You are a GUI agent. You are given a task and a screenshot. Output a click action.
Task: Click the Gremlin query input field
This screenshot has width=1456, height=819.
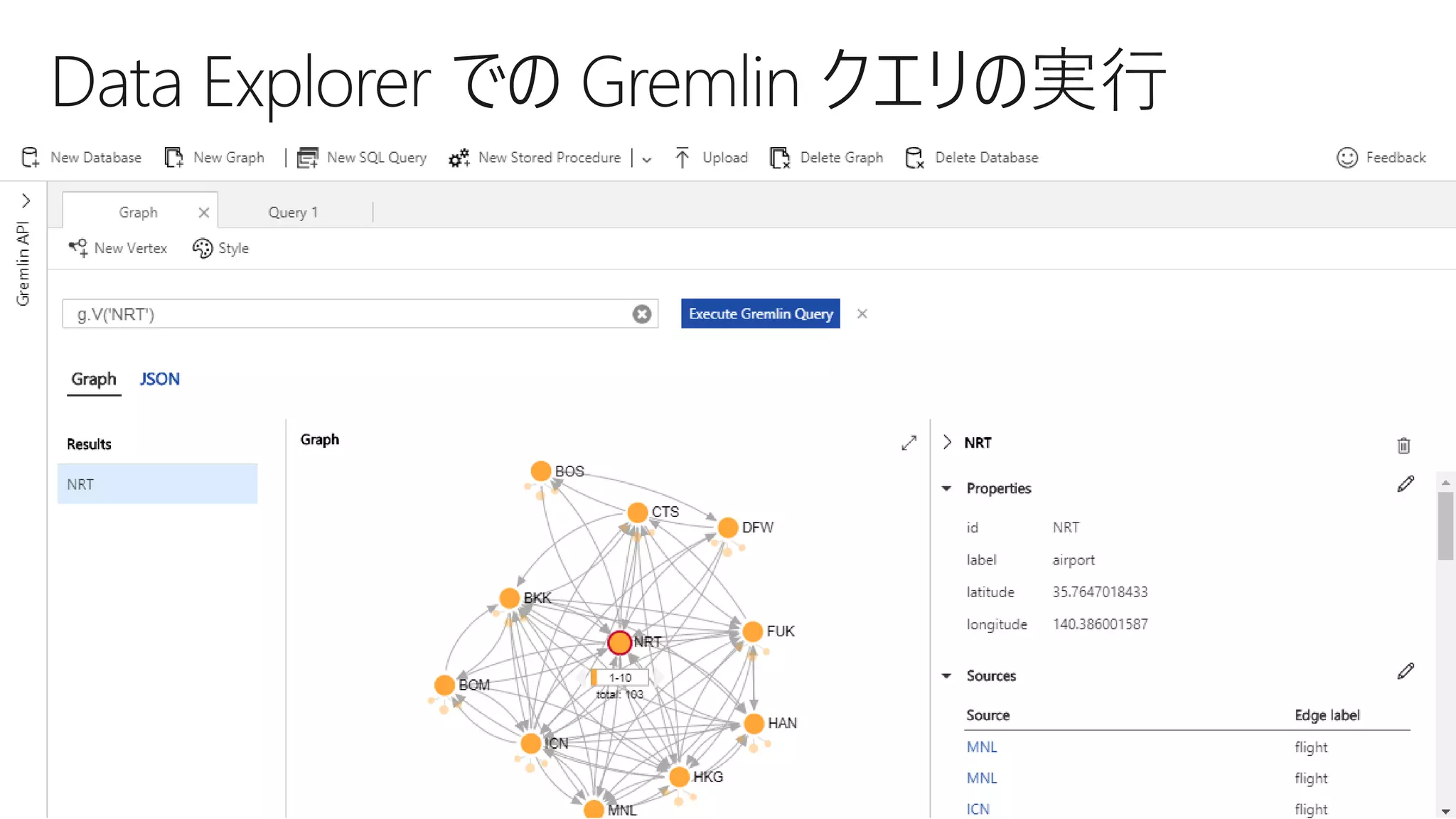[348, 314]
